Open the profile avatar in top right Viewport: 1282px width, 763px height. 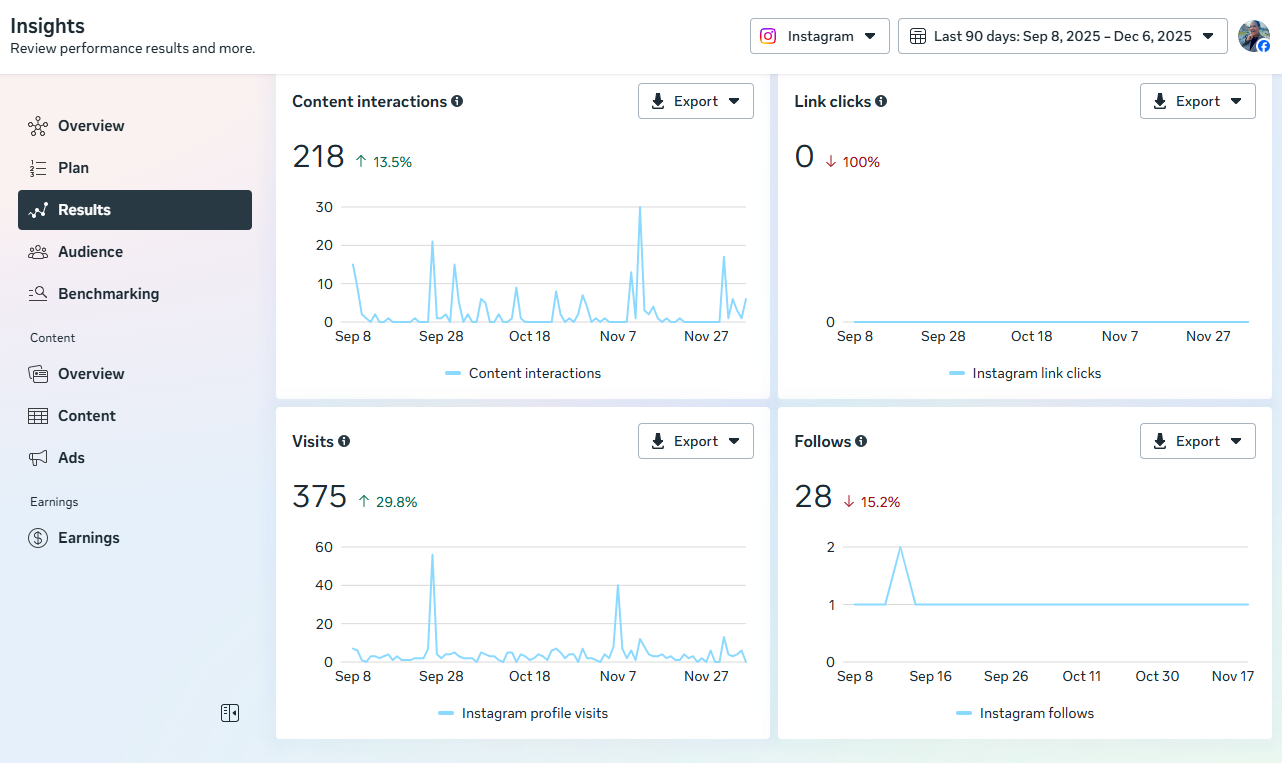pos(1253,36)
